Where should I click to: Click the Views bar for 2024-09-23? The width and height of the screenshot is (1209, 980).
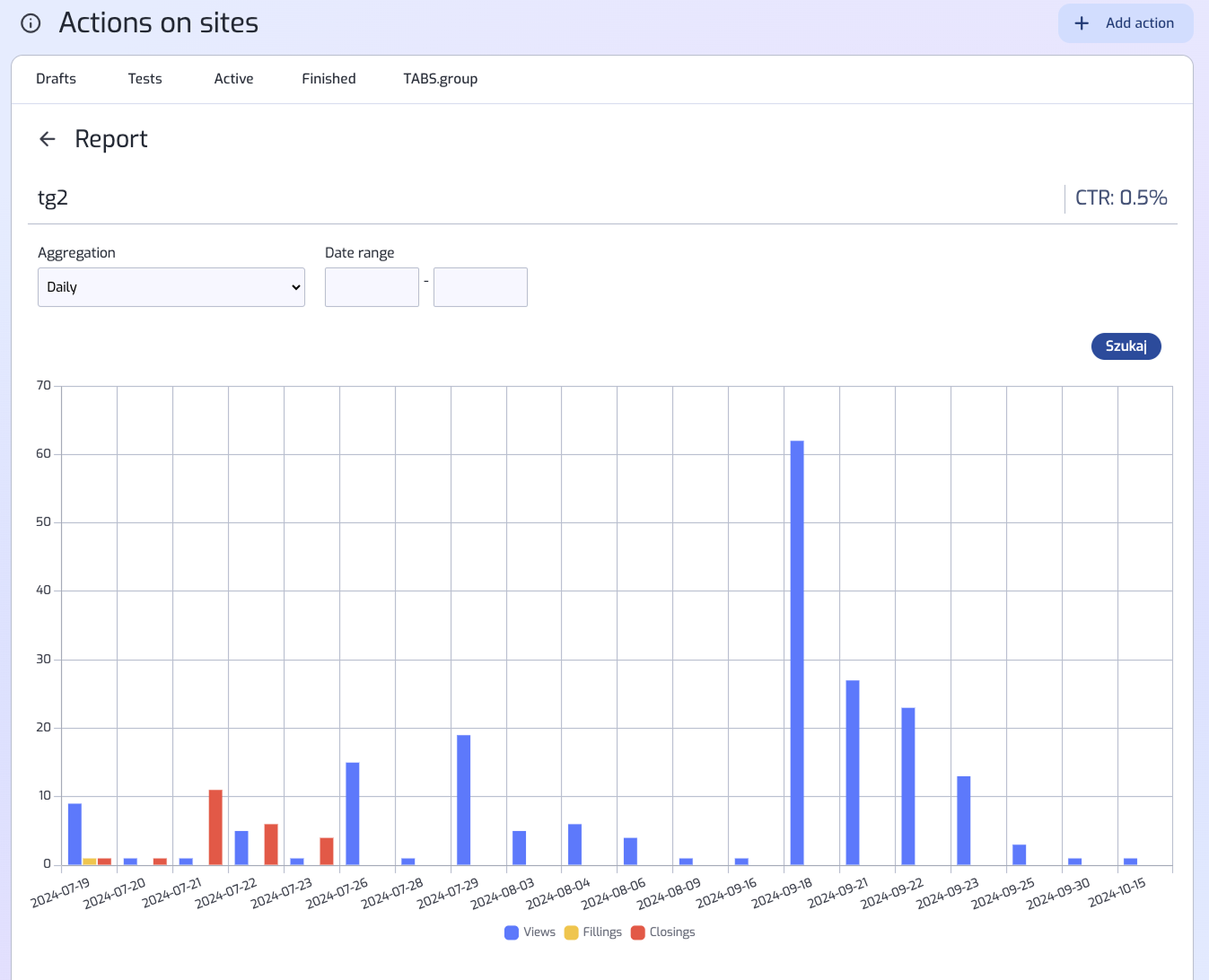[964, 820]
